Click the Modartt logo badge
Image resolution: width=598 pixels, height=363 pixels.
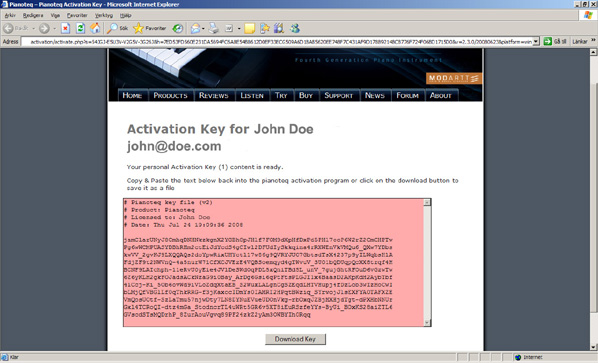click(x=454, y=78)
